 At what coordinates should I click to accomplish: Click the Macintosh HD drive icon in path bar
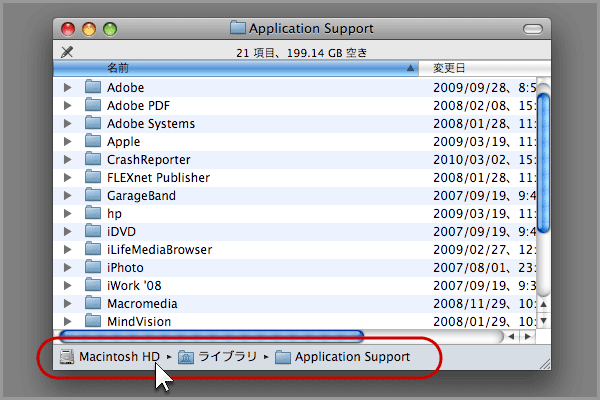point(67,357)
